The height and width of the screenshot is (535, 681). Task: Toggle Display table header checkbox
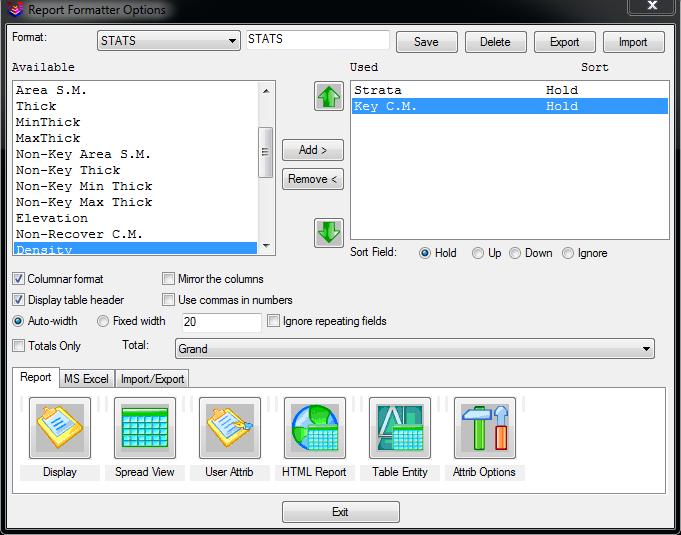point(18,300)
